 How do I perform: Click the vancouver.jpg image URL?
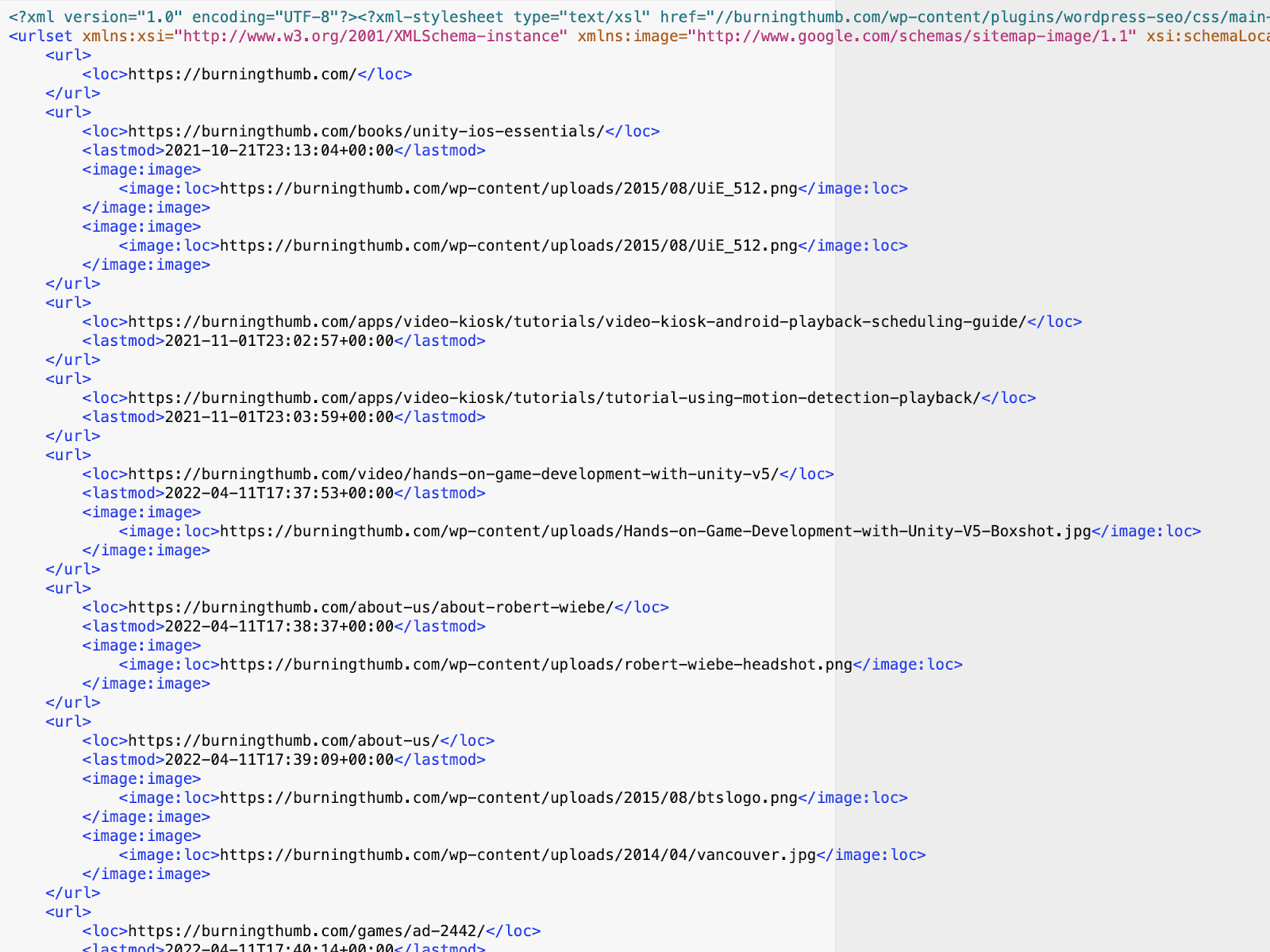coord(518,854)
